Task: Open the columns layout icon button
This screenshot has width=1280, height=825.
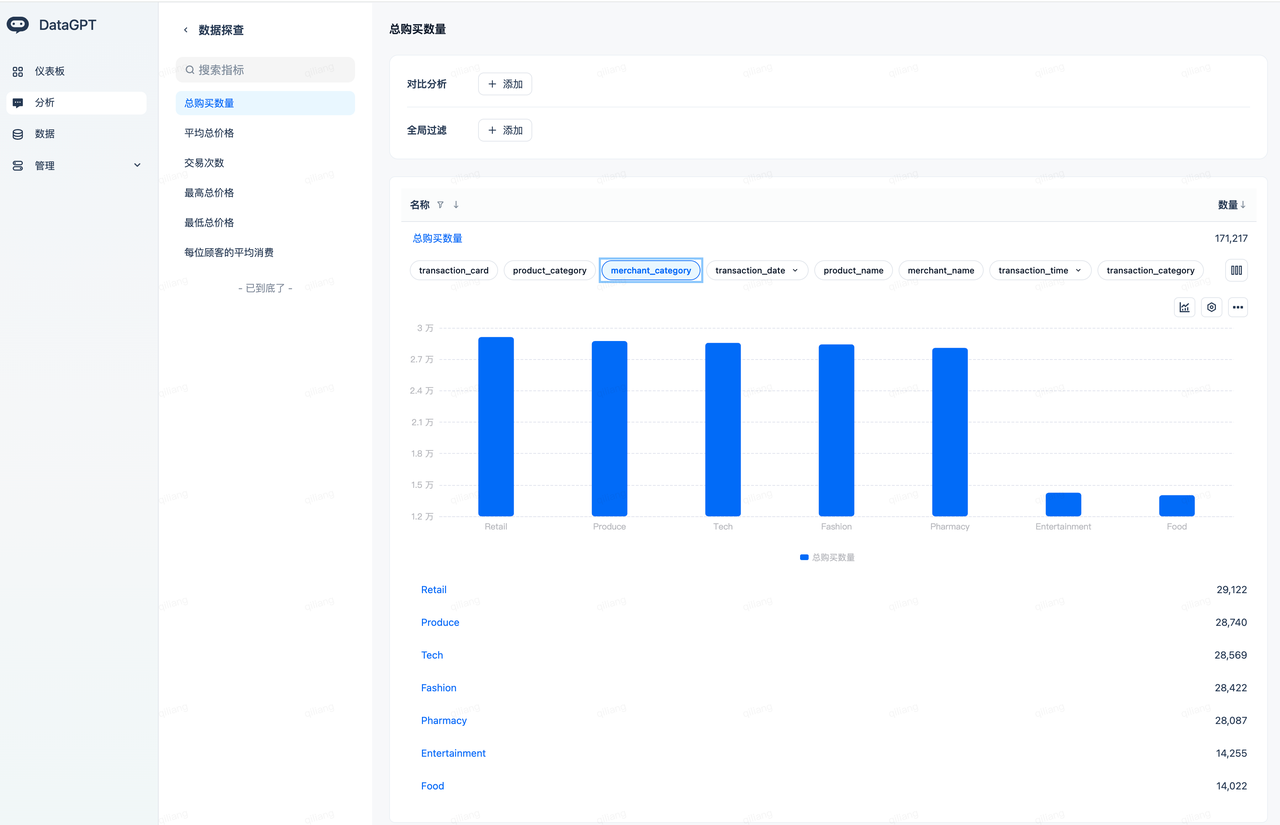Action: (x=1237, y=270)
